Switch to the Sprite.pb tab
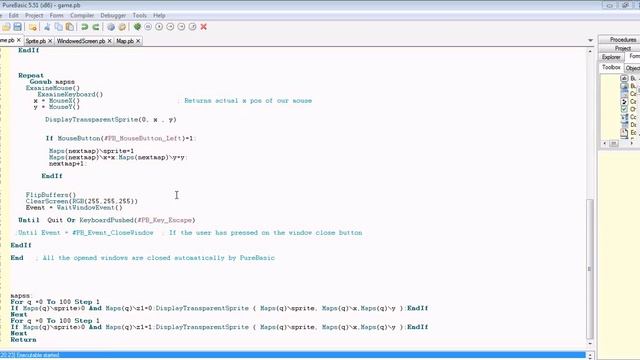640x360 pixels. pos(36,41)
